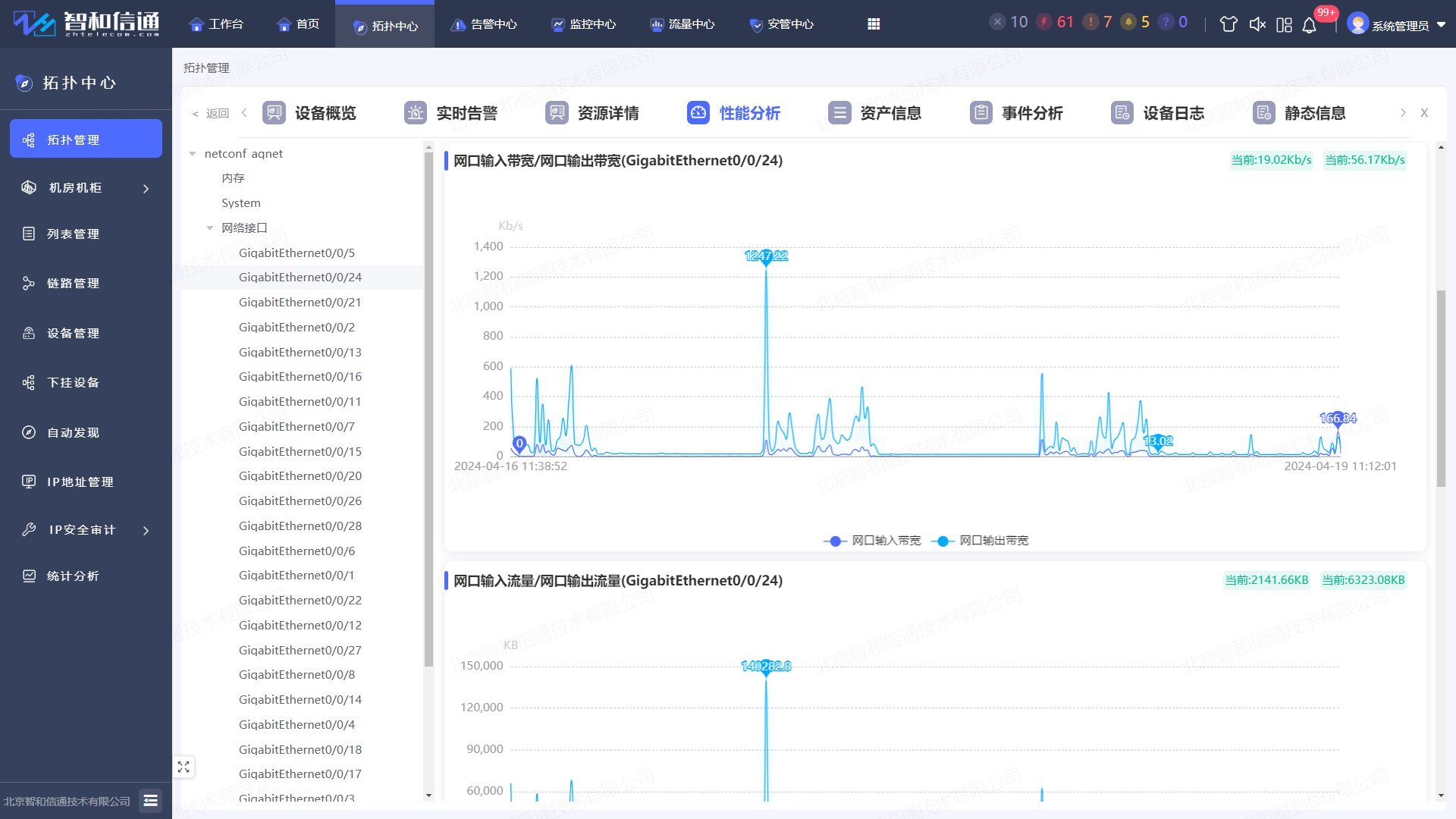
Task: Click the 设备概览 tab icon
Action: coord(274,113)
